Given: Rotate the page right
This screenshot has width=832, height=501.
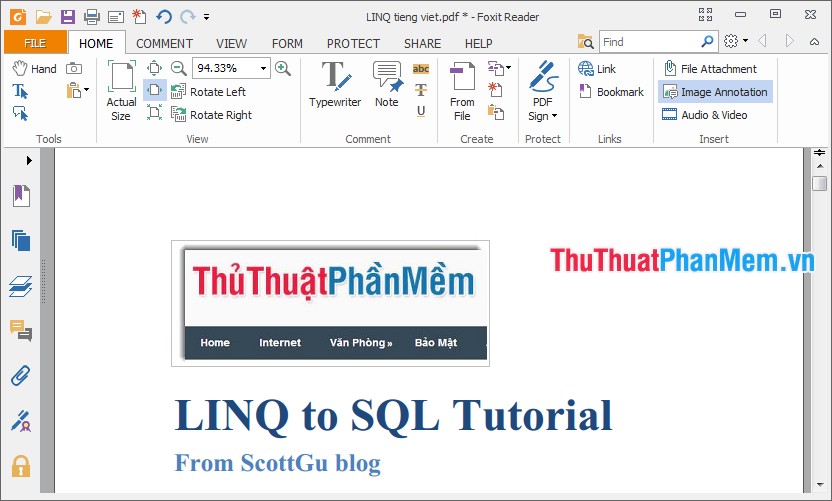Looking at the screenshot, I should click(212, 115).
